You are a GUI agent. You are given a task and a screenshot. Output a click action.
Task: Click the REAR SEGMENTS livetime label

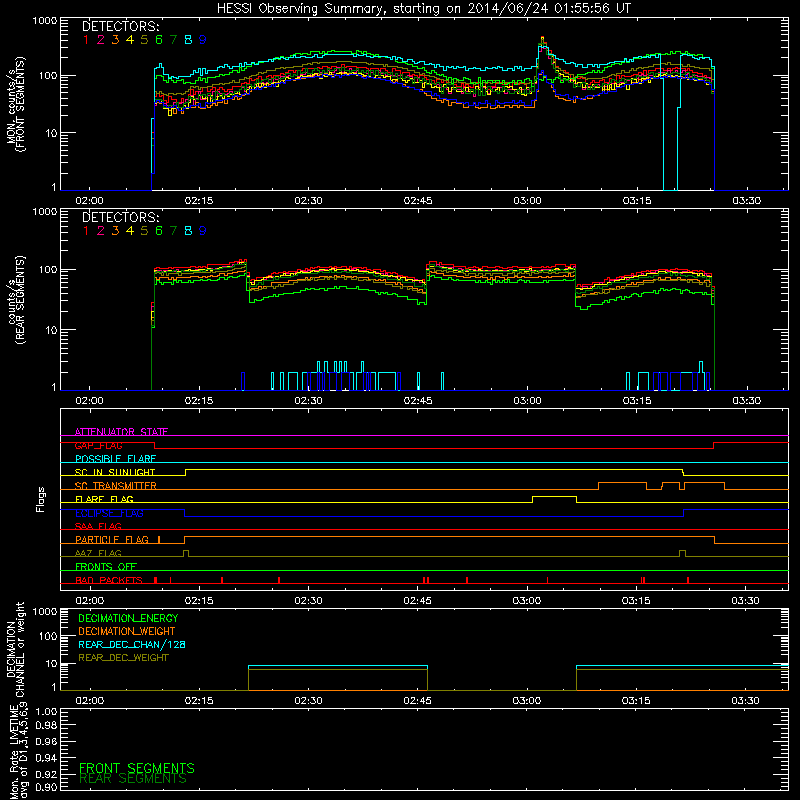coord(133,779)
